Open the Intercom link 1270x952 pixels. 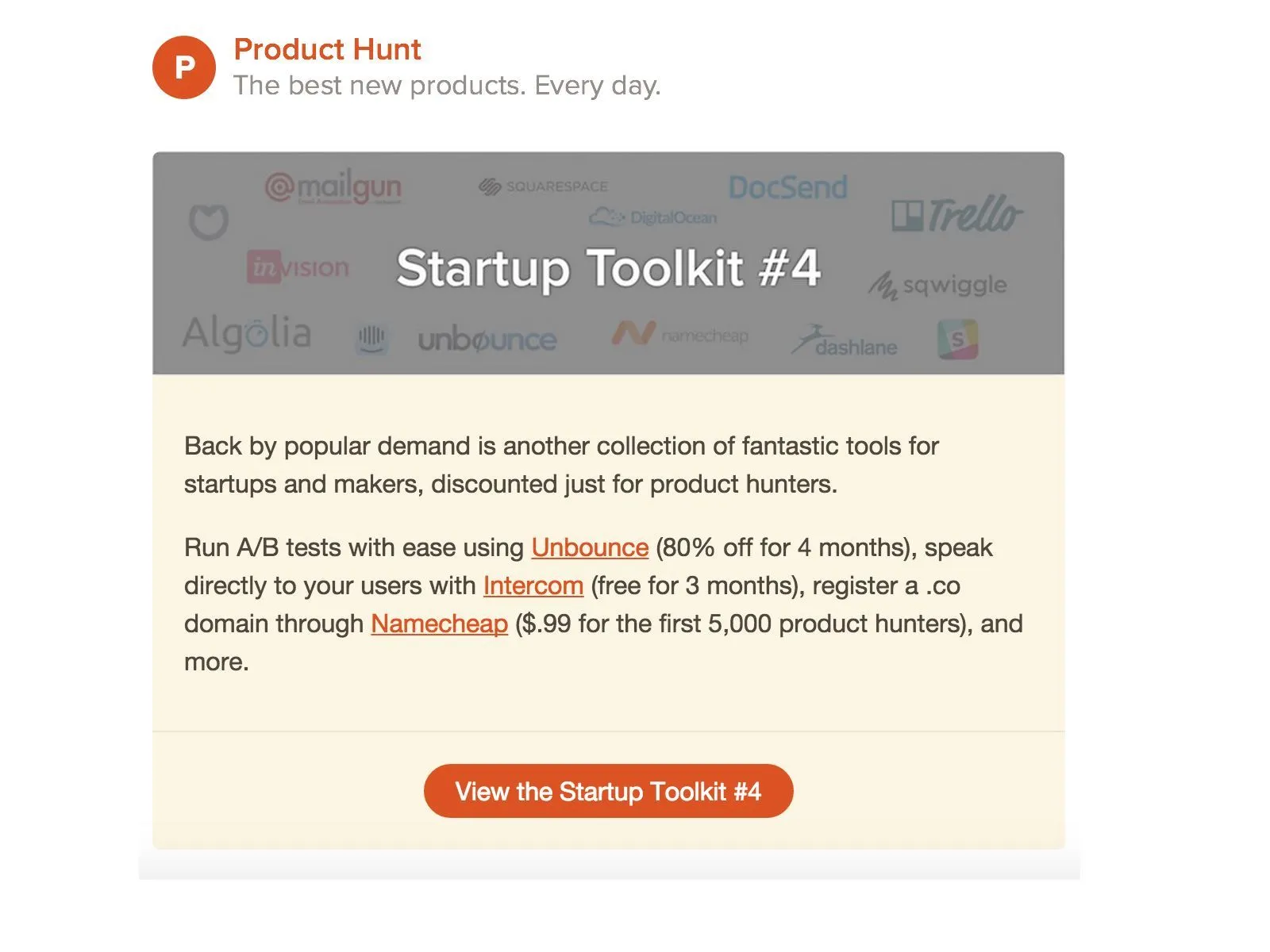[x=533, y=585]
